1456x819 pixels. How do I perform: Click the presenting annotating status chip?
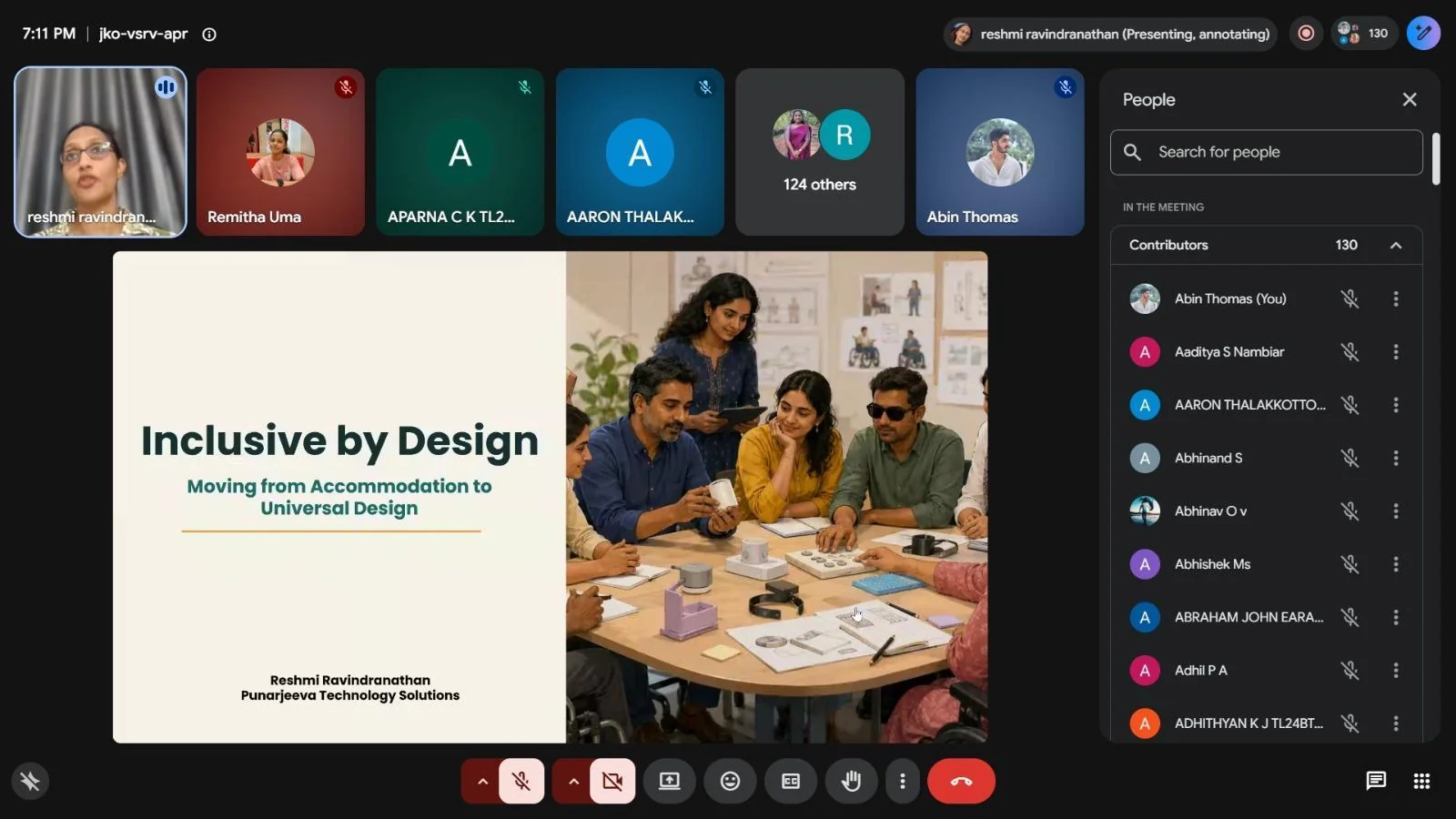pyautogui.click(x=1110, y=34)
